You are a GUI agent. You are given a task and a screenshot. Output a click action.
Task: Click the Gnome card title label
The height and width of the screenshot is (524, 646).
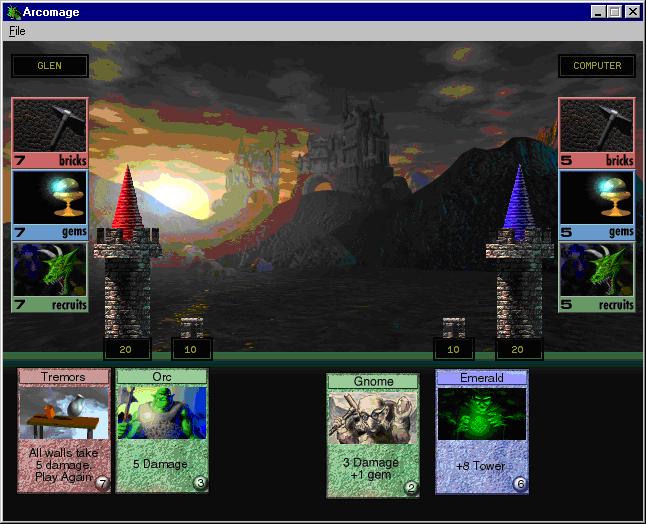tap(373, 381)
